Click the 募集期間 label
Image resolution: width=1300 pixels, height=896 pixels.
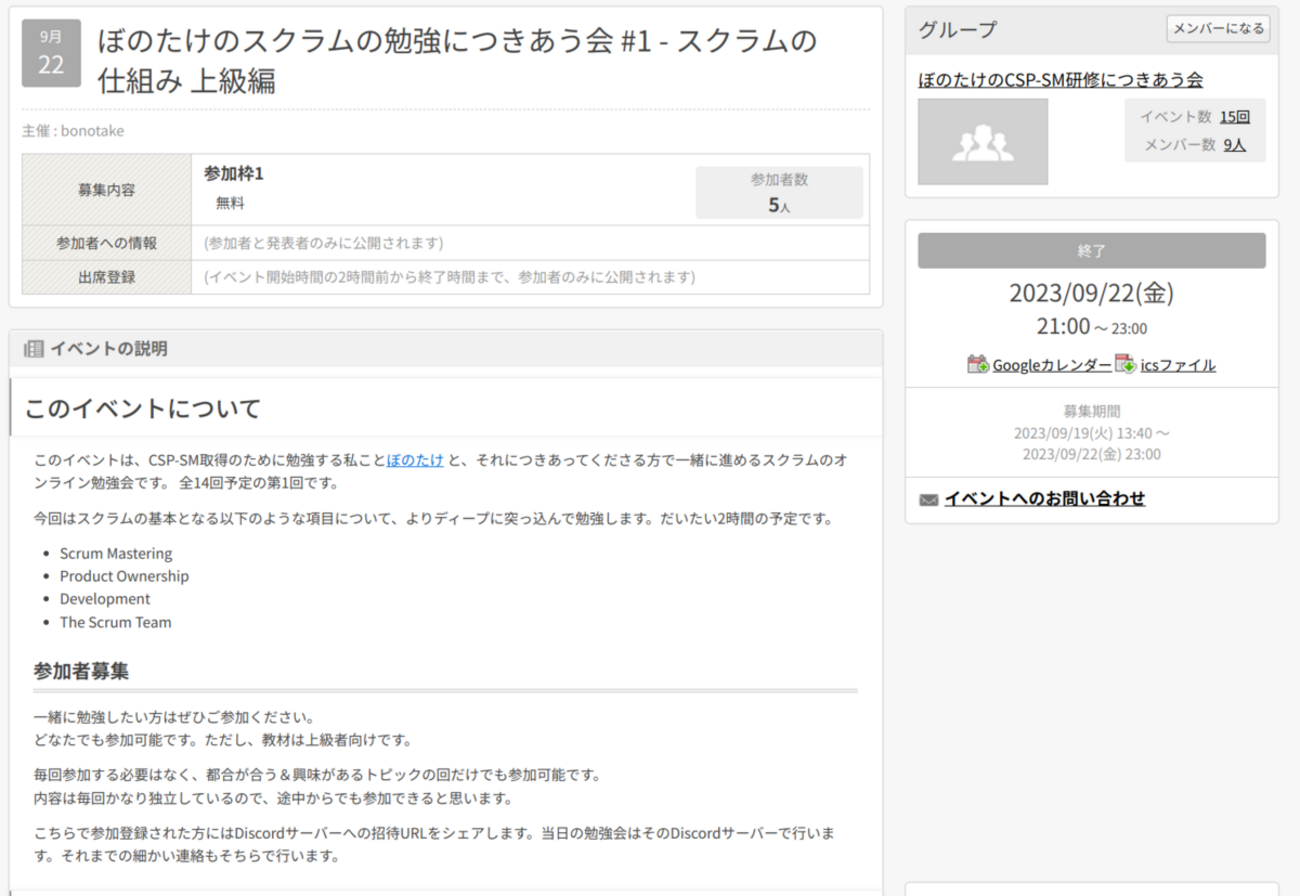coord(1092,410)
